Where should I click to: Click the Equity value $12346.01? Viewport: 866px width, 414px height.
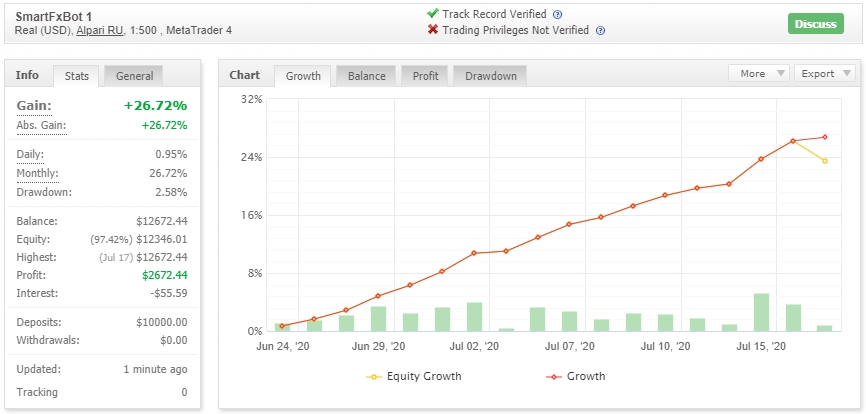(x=162, y=240)
